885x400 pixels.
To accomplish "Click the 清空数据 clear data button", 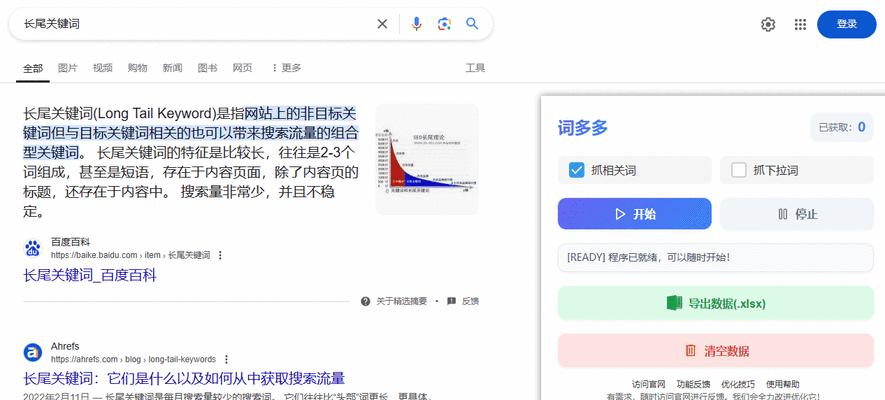I will (716, 351).
